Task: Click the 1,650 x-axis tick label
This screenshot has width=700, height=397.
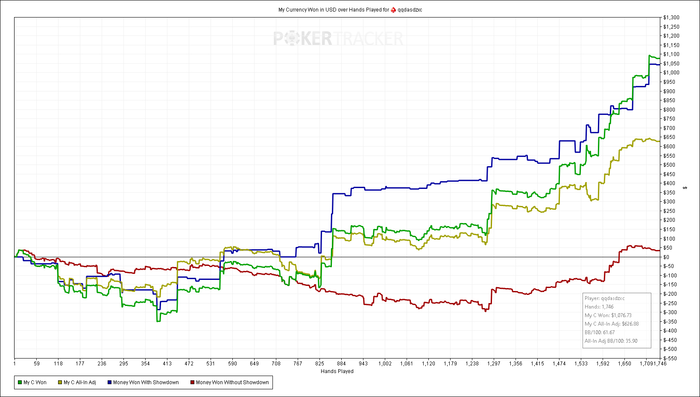Action: [625, 364]
